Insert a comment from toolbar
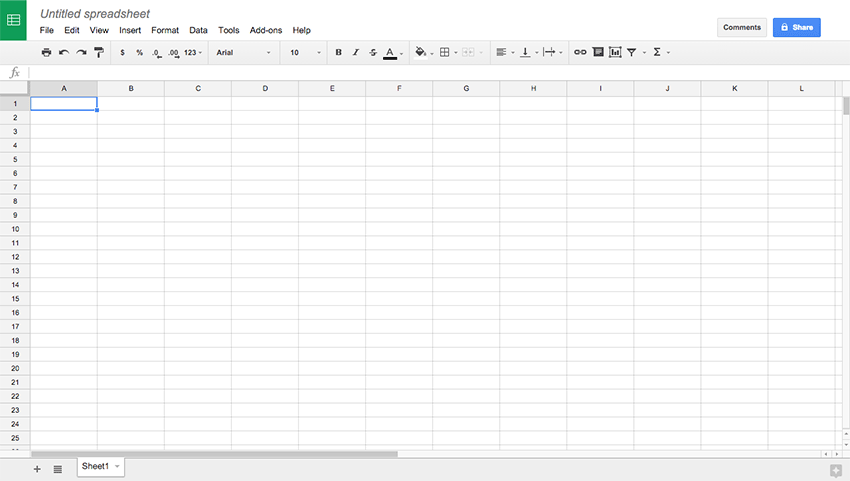 [598, 53]
